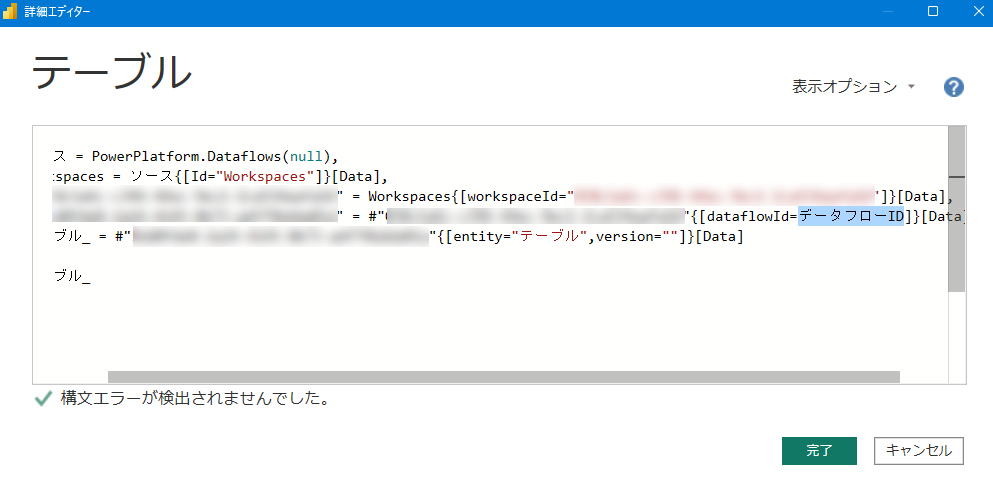Viewport: 993px width, 491px height.
Task: Click the help question mark icon
Action: tap(954, 87)
